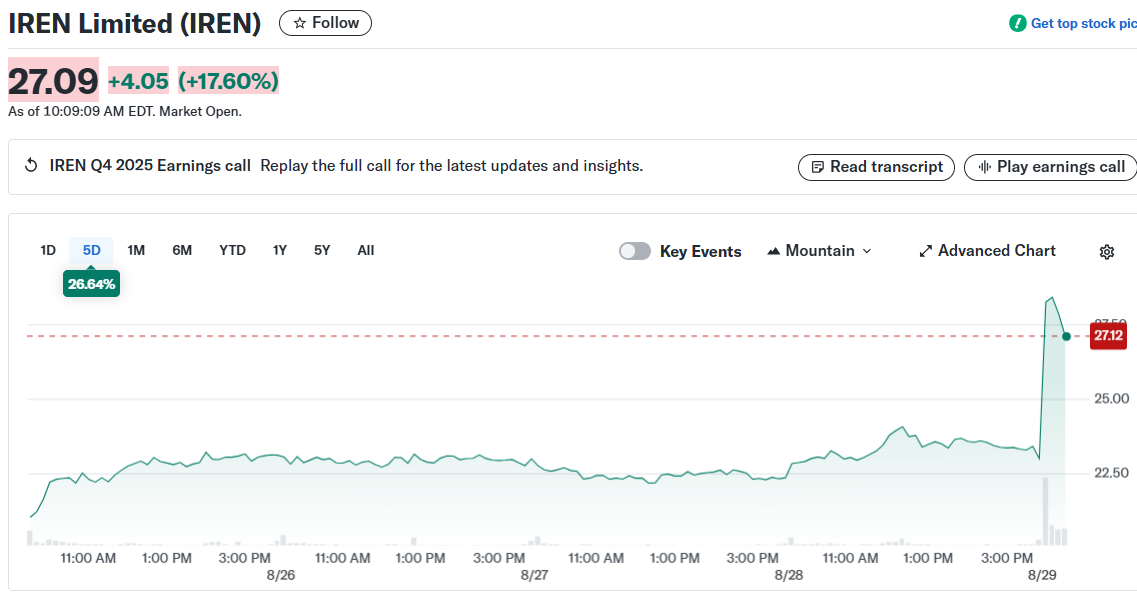Click the transcript icon in the Read transcript button
Image resolution: width=1137 pixels, height=594 pixels.
[x=817, y=167]
